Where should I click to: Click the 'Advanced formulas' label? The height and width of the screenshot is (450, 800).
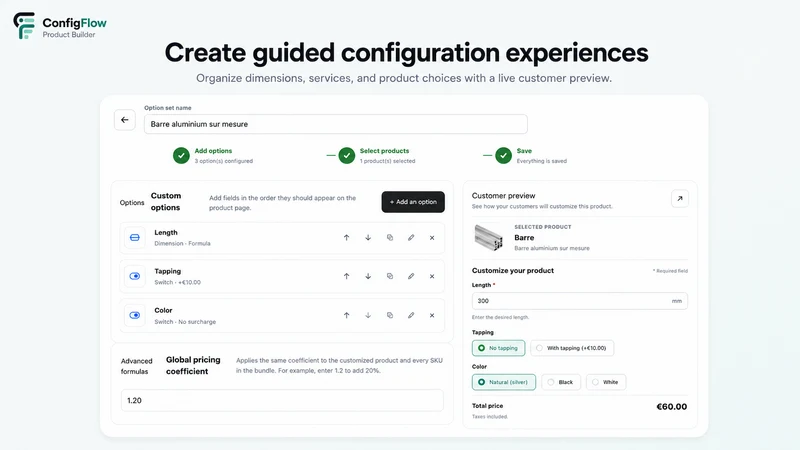coord(136,366)
